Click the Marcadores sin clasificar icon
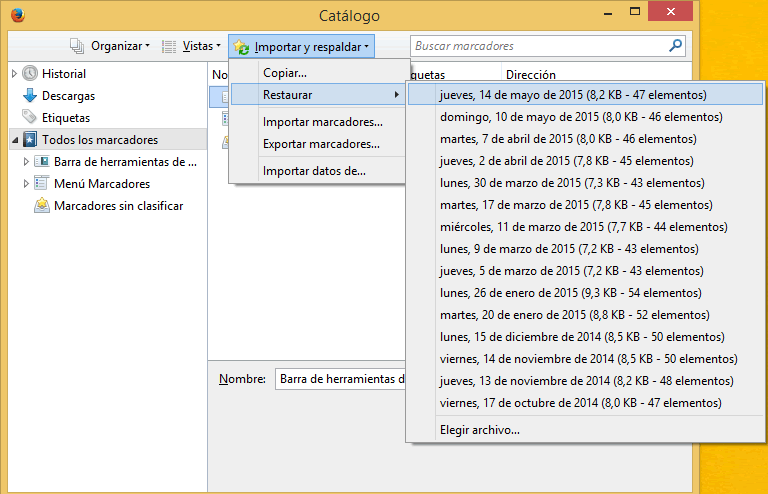768x494 pixels. (42, 205)
